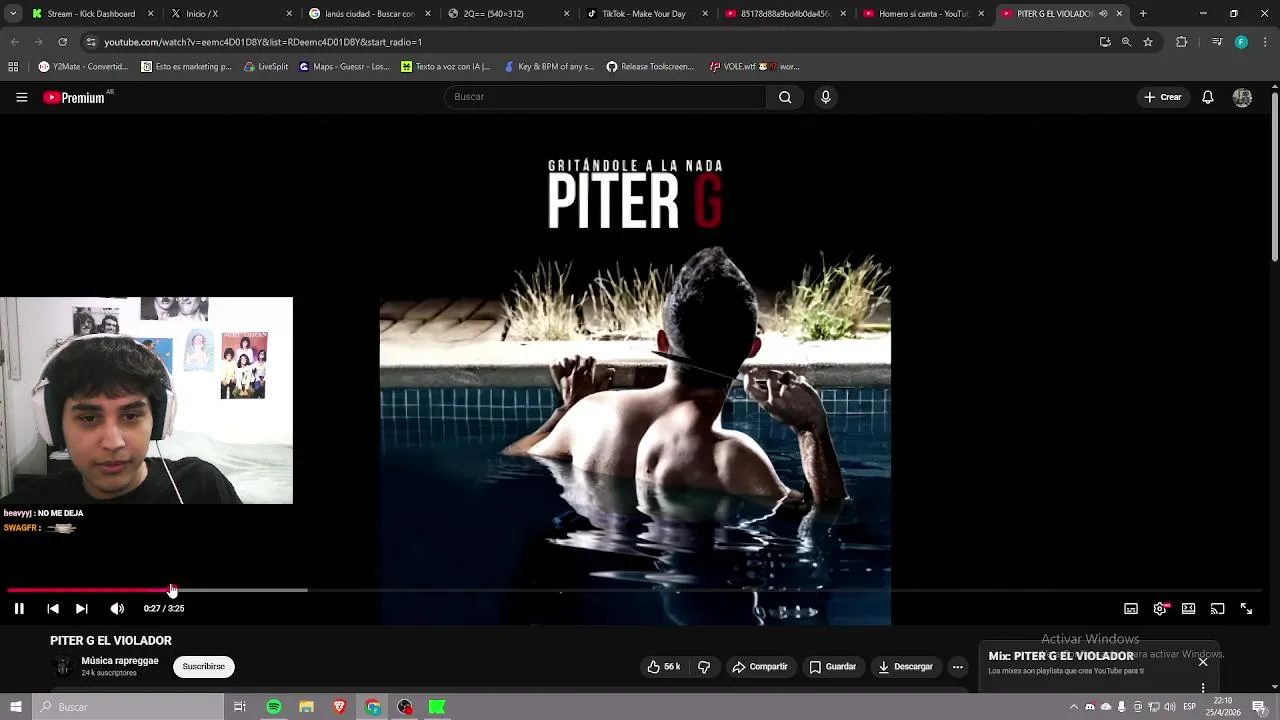Viewport: 1280px width, 720px height.
Task: Open media control toolbar icon
Action: pyautogui.click(x=1217, y=42)
